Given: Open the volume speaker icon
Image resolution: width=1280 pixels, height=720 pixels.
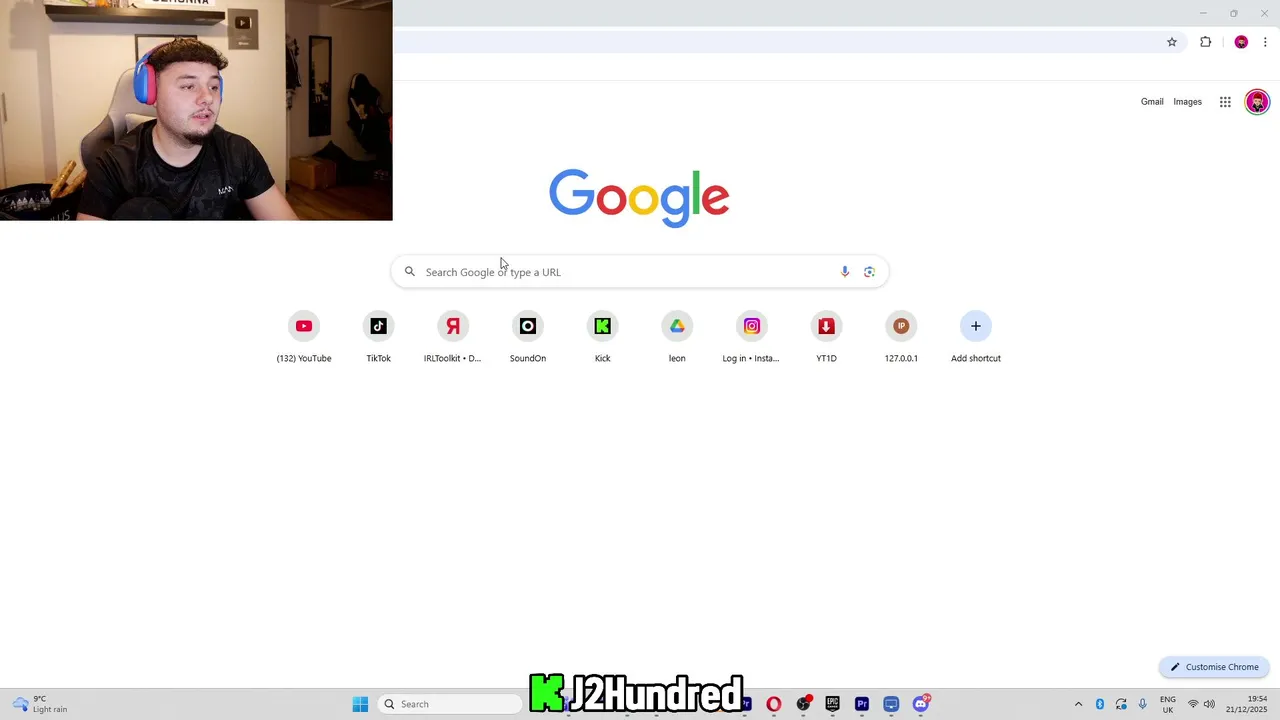Looking at the screenshot, I should click(x=1209, y=704).
